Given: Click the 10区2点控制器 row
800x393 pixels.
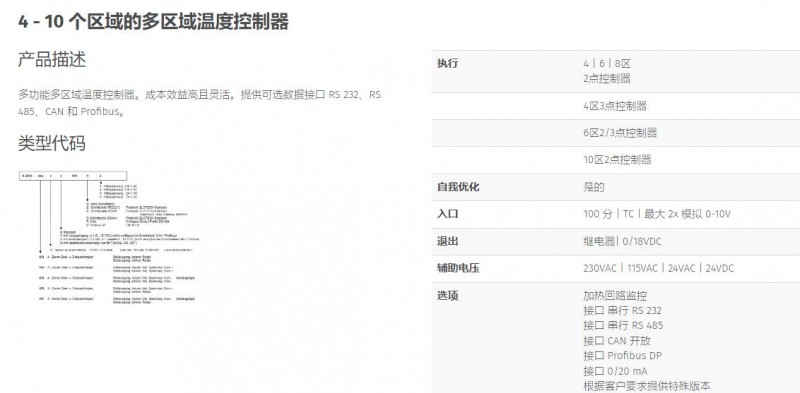Looking at the screenshot, I should point(616,160).
